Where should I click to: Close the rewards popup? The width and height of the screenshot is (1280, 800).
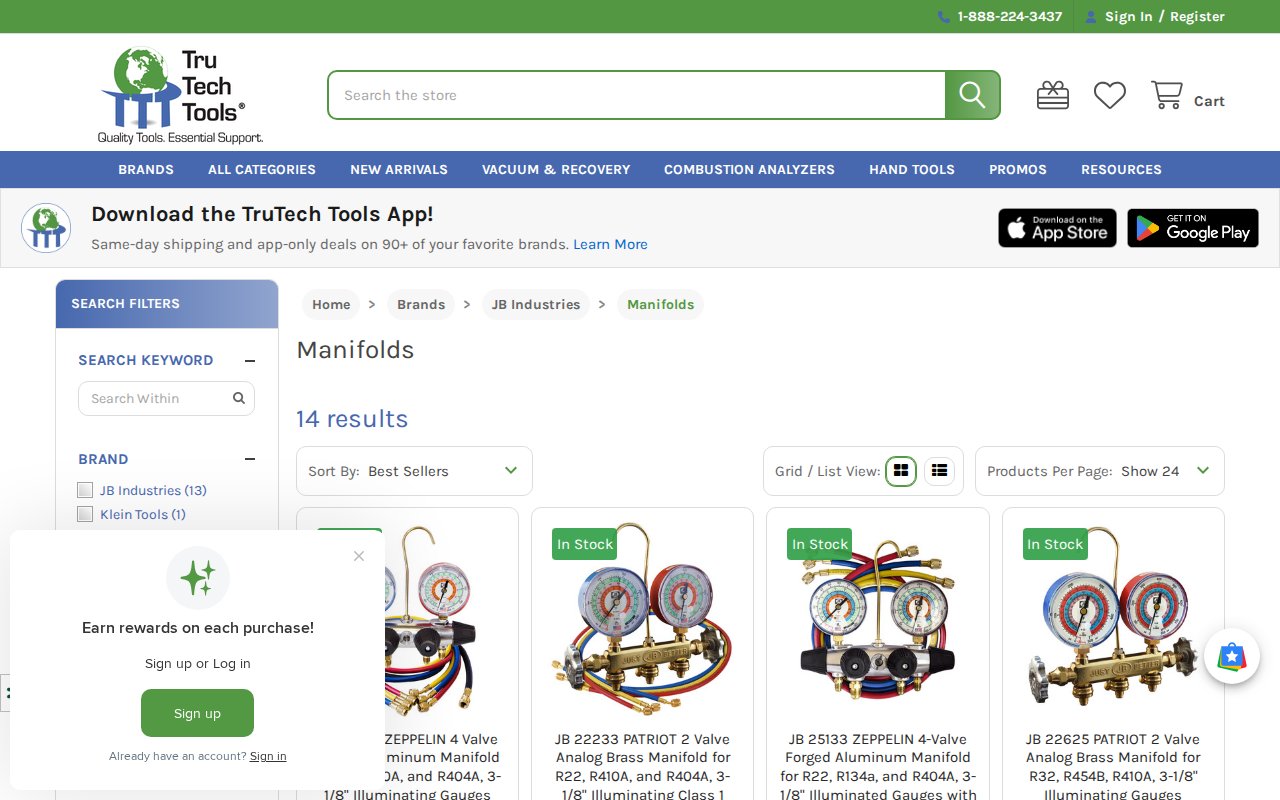pos(359,556)
